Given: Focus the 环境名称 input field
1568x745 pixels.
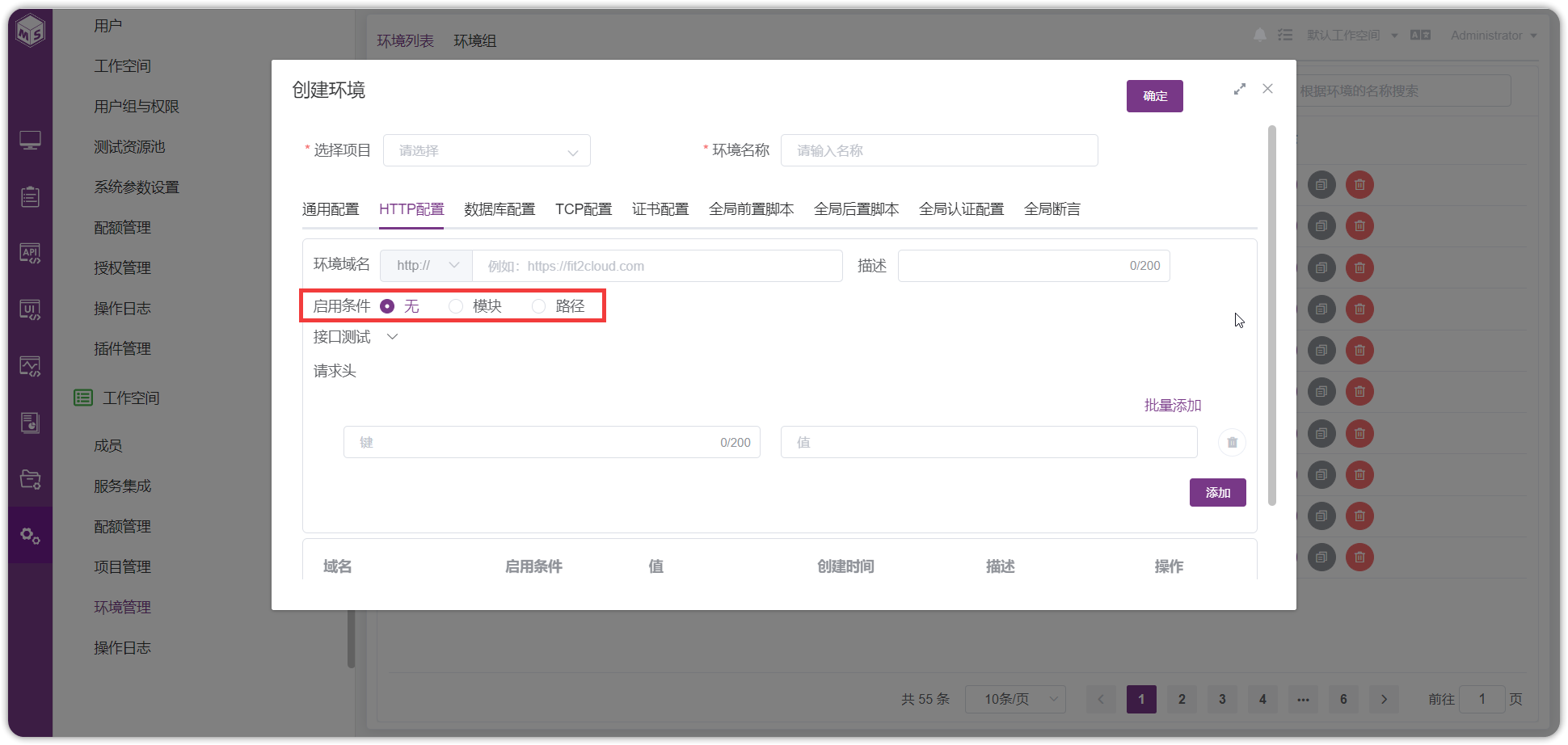Looking at the screenshot, I should click(939, 150).
